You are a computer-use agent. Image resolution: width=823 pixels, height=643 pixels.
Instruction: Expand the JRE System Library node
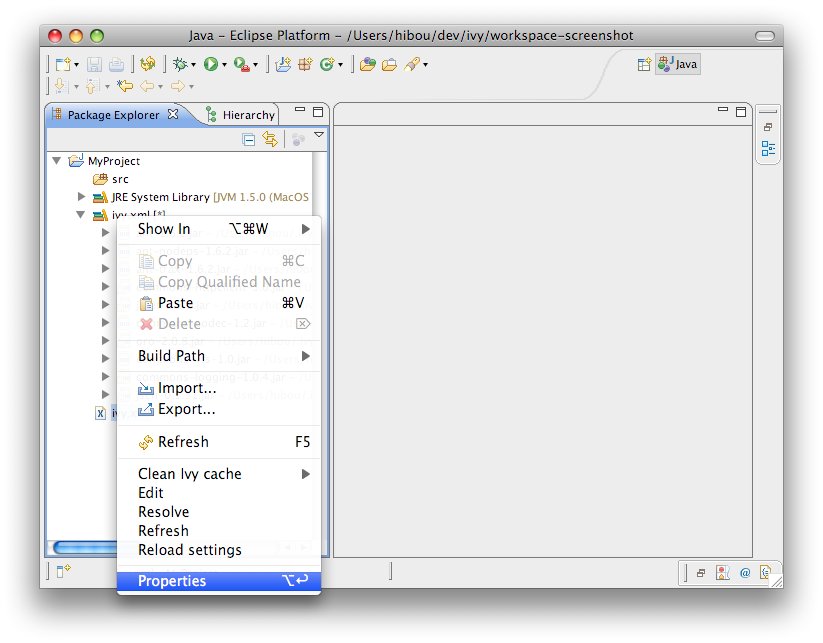click(x=83, y=197)
